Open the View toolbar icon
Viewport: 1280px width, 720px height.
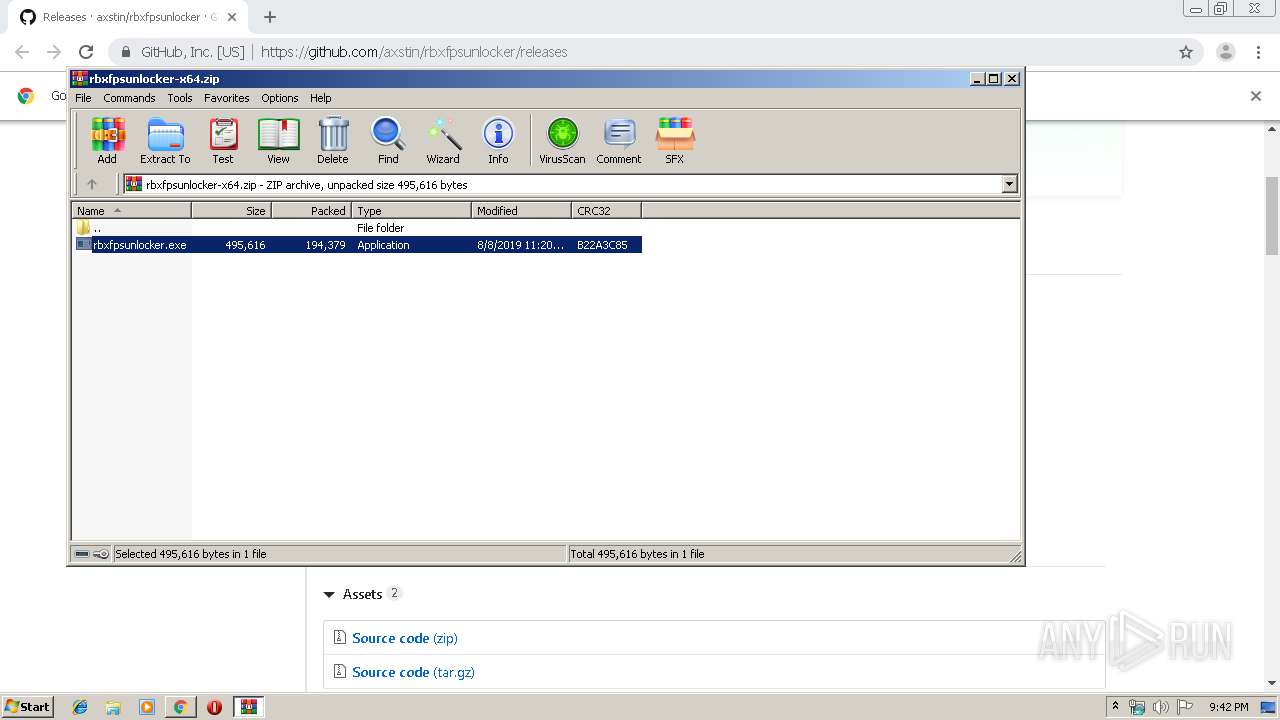tap(278, 140)
